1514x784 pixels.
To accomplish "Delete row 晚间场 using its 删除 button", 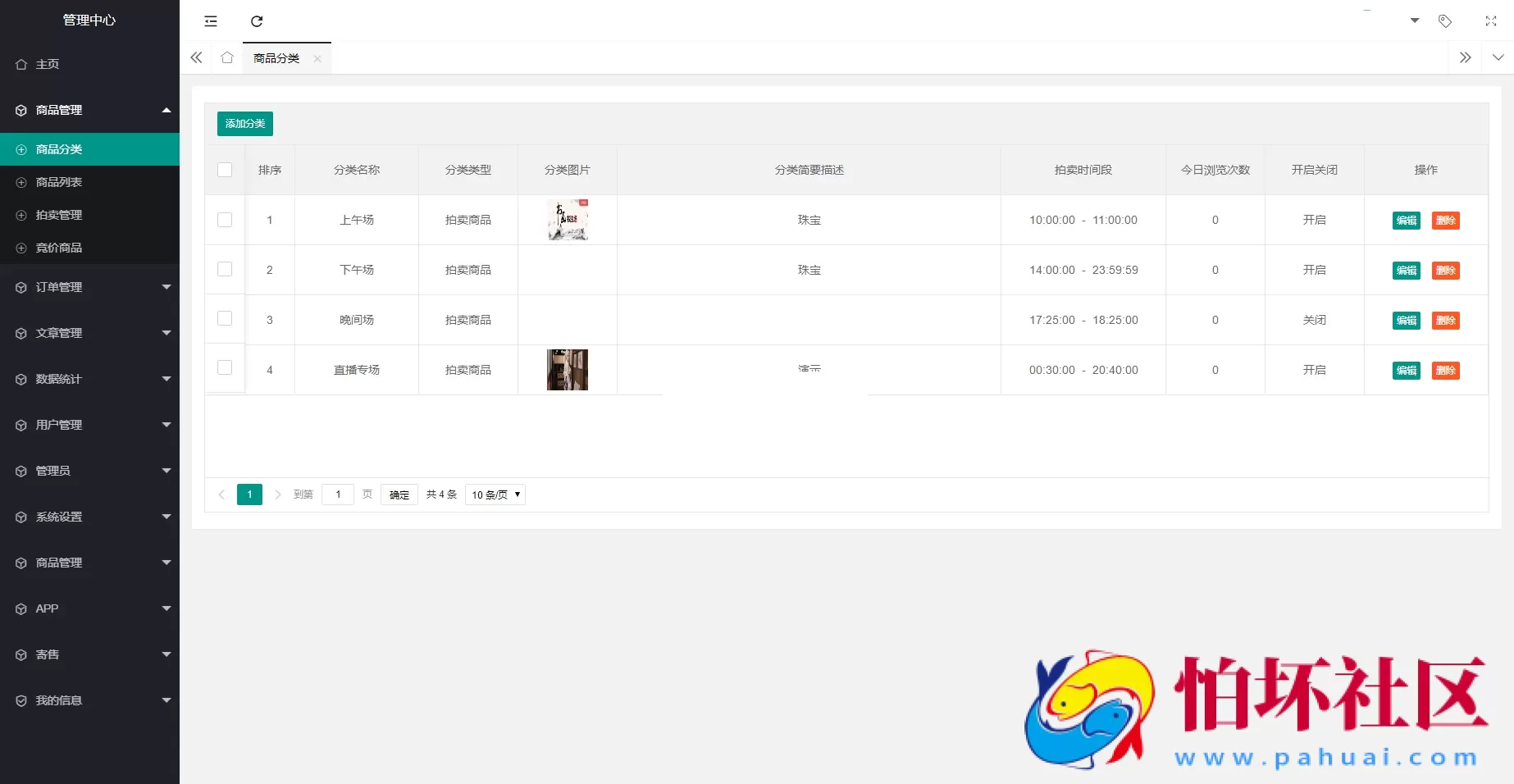I will (x=1446, y=320).
